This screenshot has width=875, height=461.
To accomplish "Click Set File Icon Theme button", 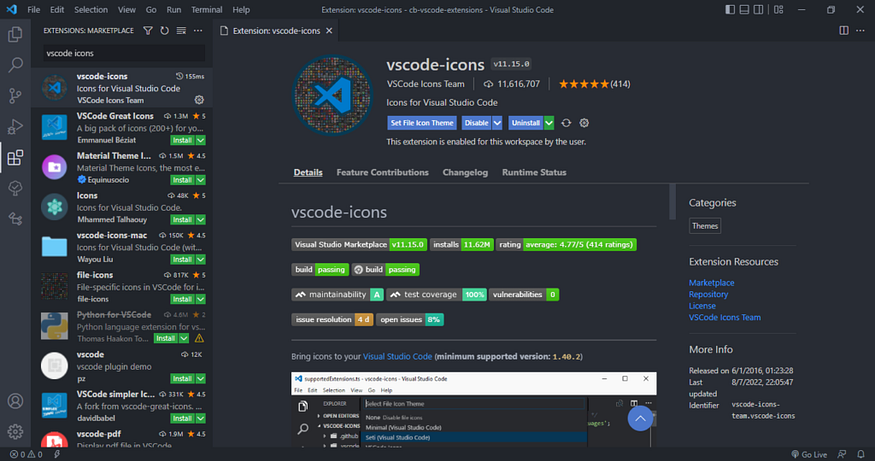I will click(x=422, y=123).
